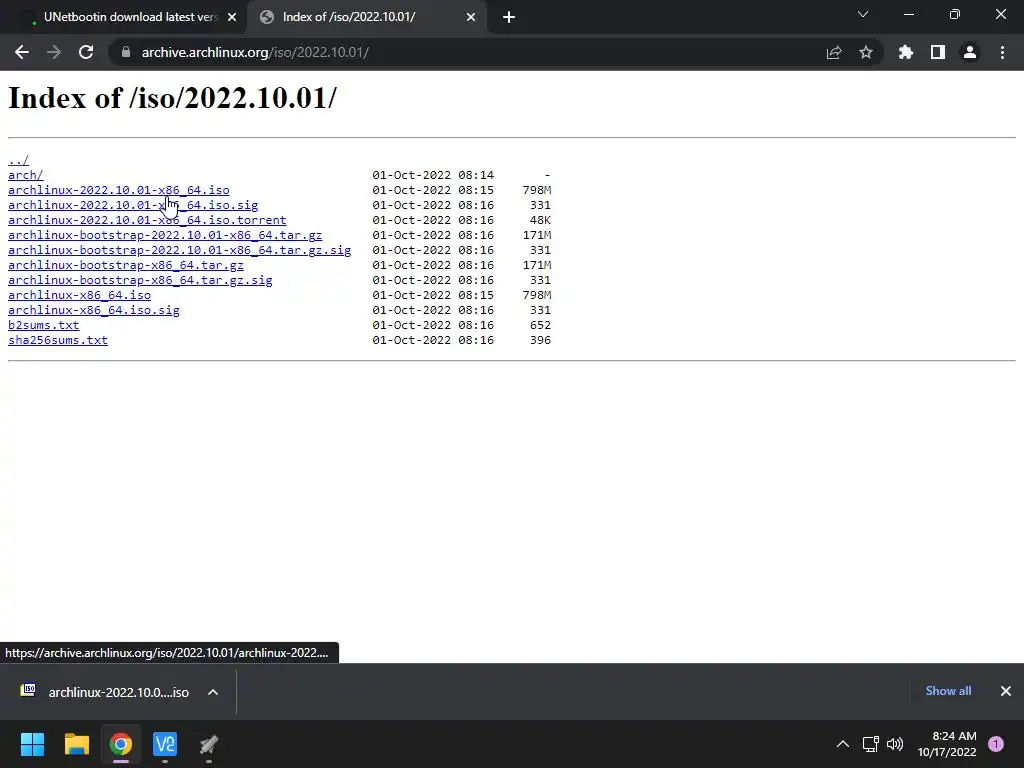The width and height of the screenshot is (1024, 768).
Task: Expand the download item options chevron
Action: pyautogui.click(x=213, y=692)
